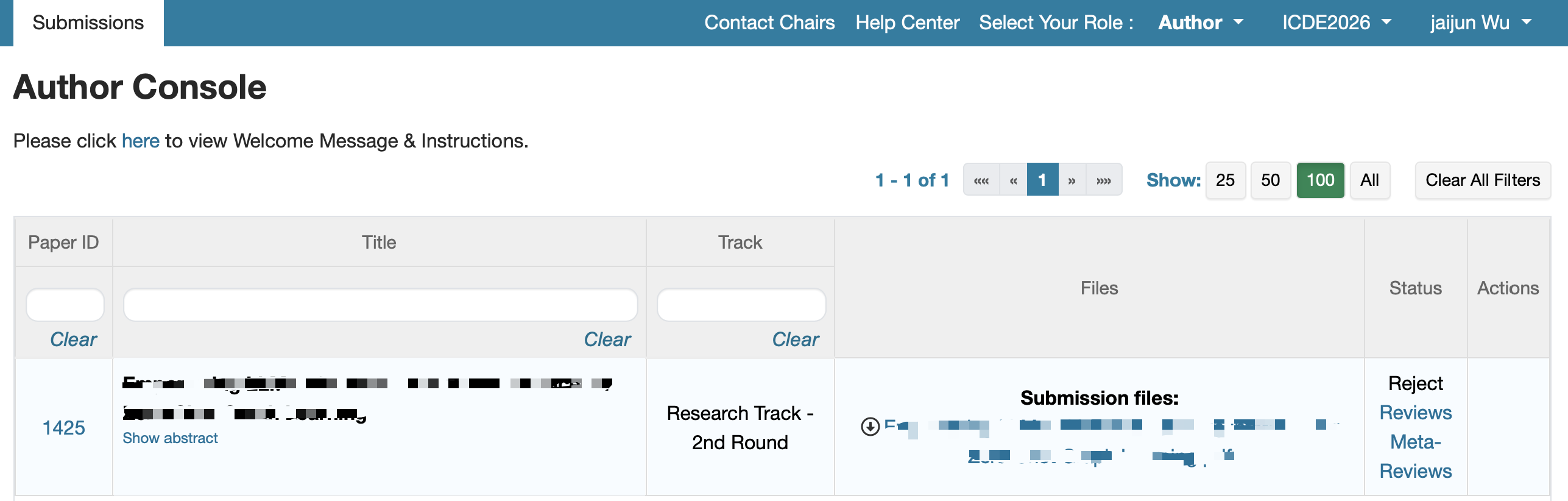Switch to the Submissions tab
Image resolution: width=1568 pixels, height=501 pixels.
pos(88,23)
